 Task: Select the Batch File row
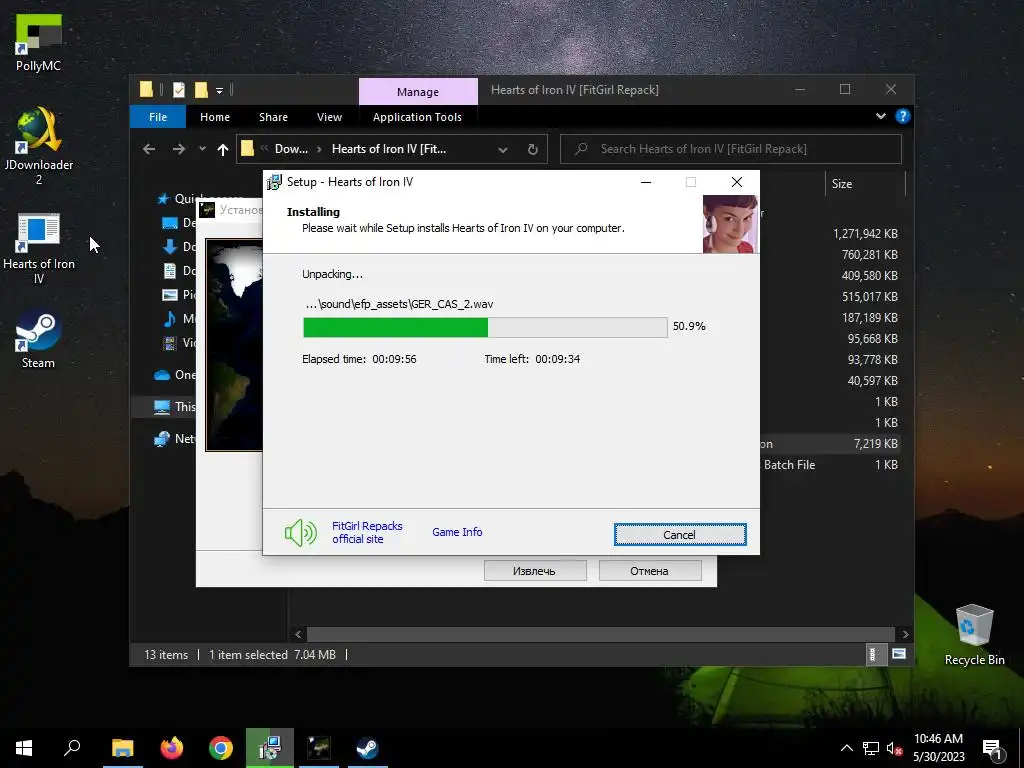(x=829, y=465)
